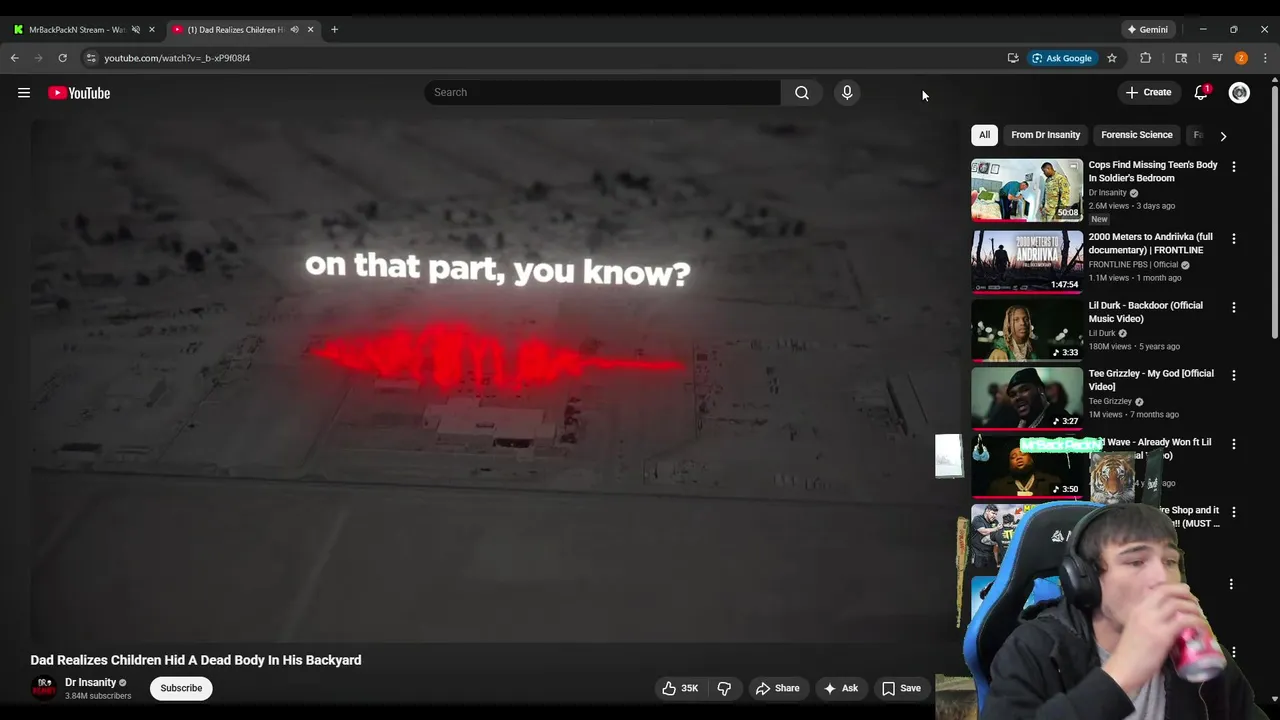This screenshot has height=720, width=1280.
Task: Dislike the video
Action: [x=724, y=688]
